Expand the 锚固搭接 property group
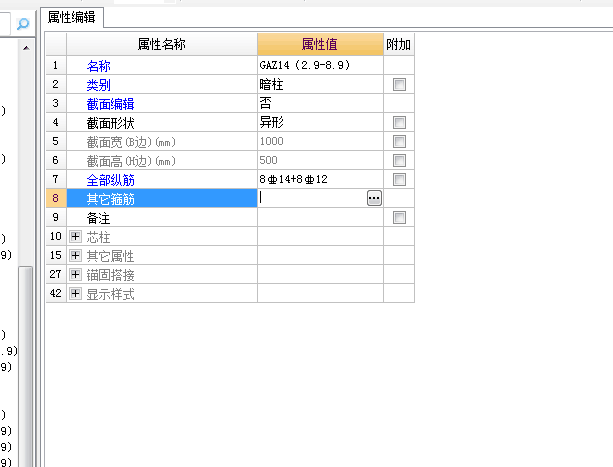Viewport: 613px width, 467px height. 75,275
